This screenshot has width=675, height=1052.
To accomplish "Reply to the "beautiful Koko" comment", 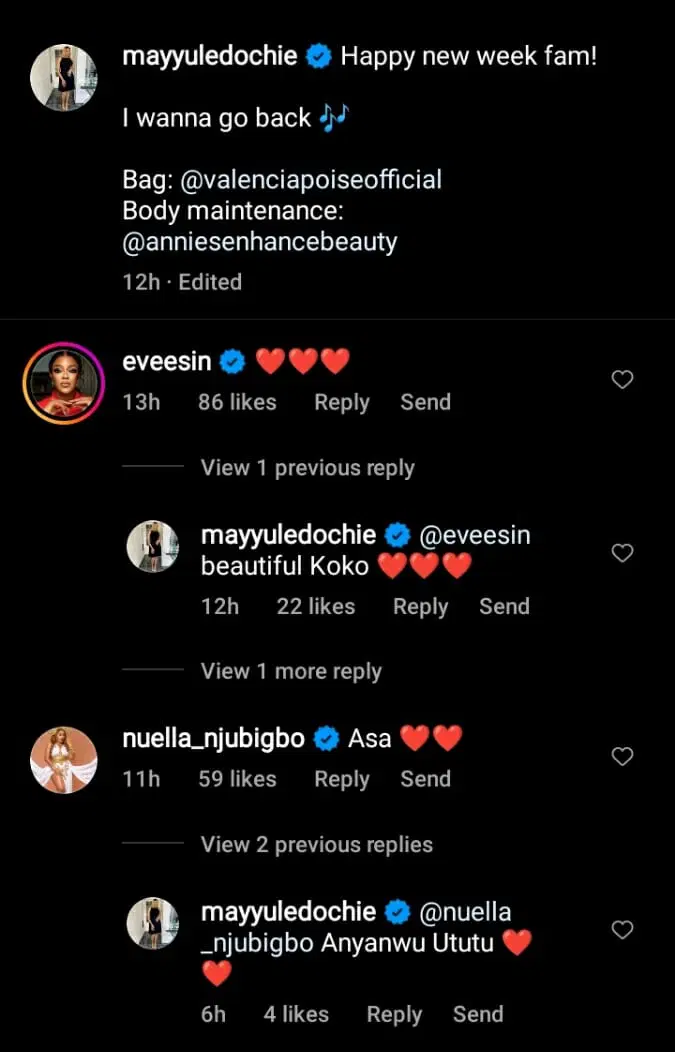I will coord(420,606).
